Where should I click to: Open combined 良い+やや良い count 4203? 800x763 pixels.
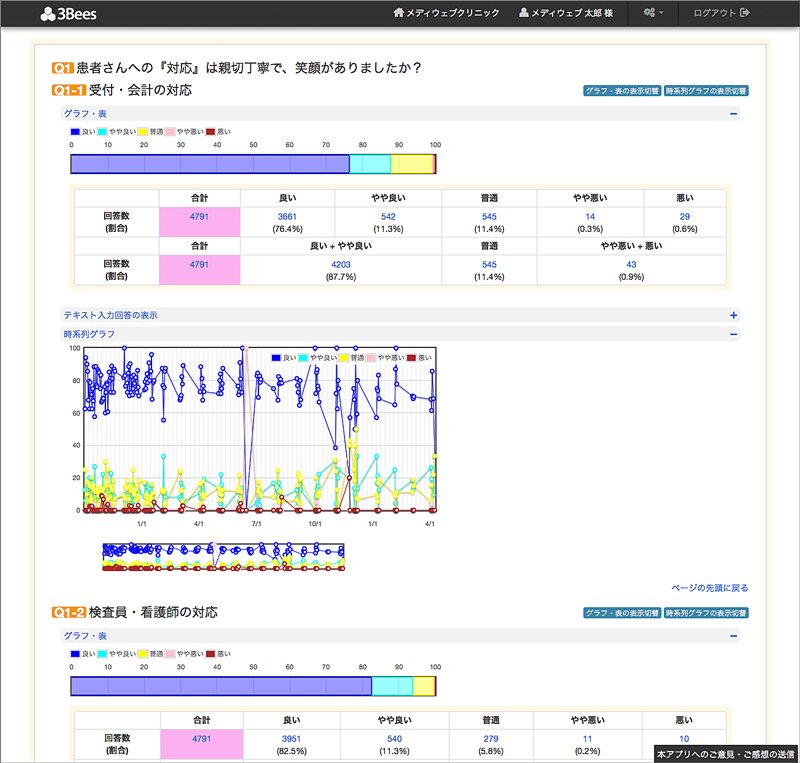tap(341, 264)
